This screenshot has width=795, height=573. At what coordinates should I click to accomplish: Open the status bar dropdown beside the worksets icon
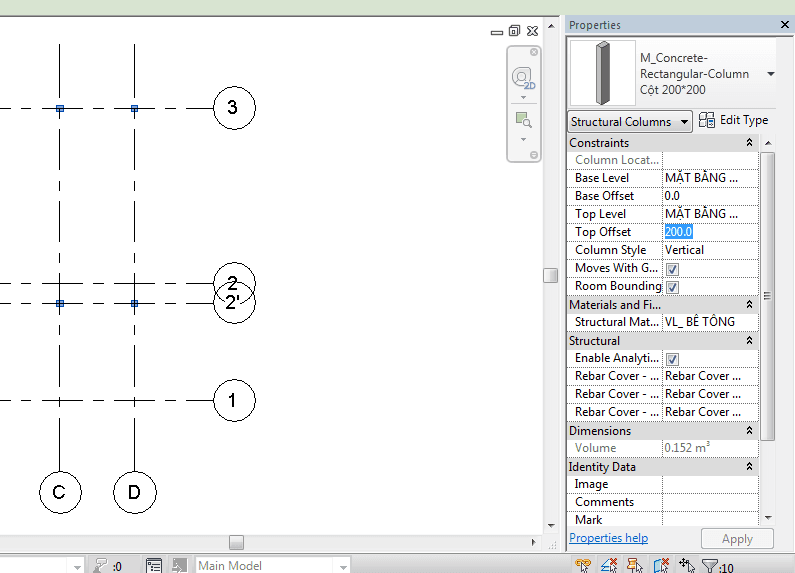click(x=78, y=567)
